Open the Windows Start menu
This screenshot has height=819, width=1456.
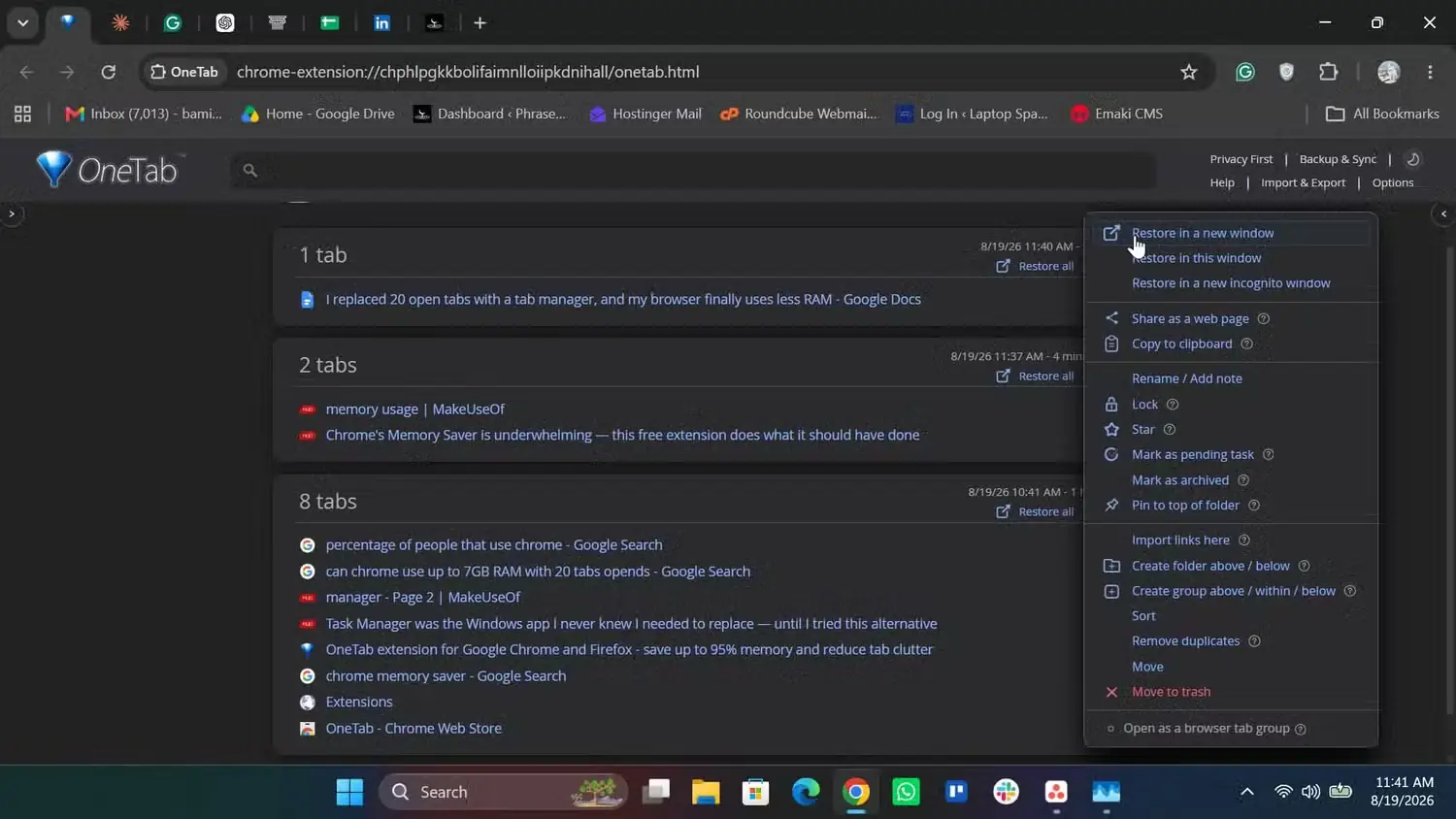[349, 792]
